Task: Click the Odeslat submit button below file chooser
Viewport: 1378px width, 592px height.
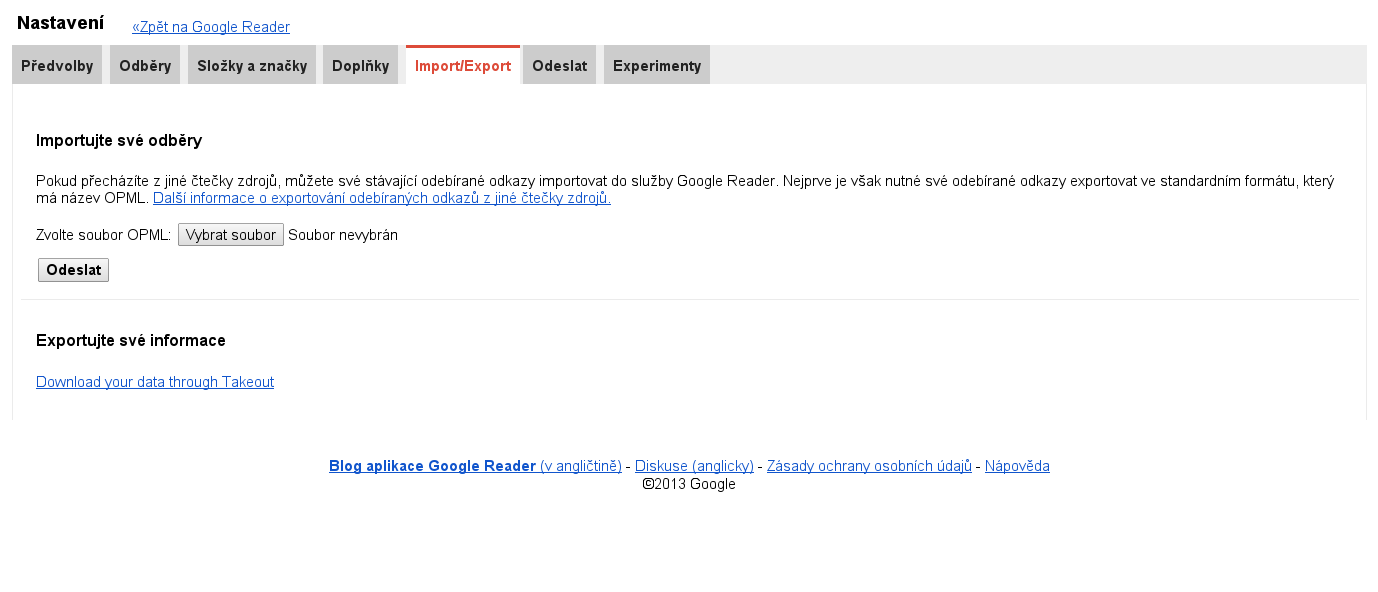Action: [73, 270]
